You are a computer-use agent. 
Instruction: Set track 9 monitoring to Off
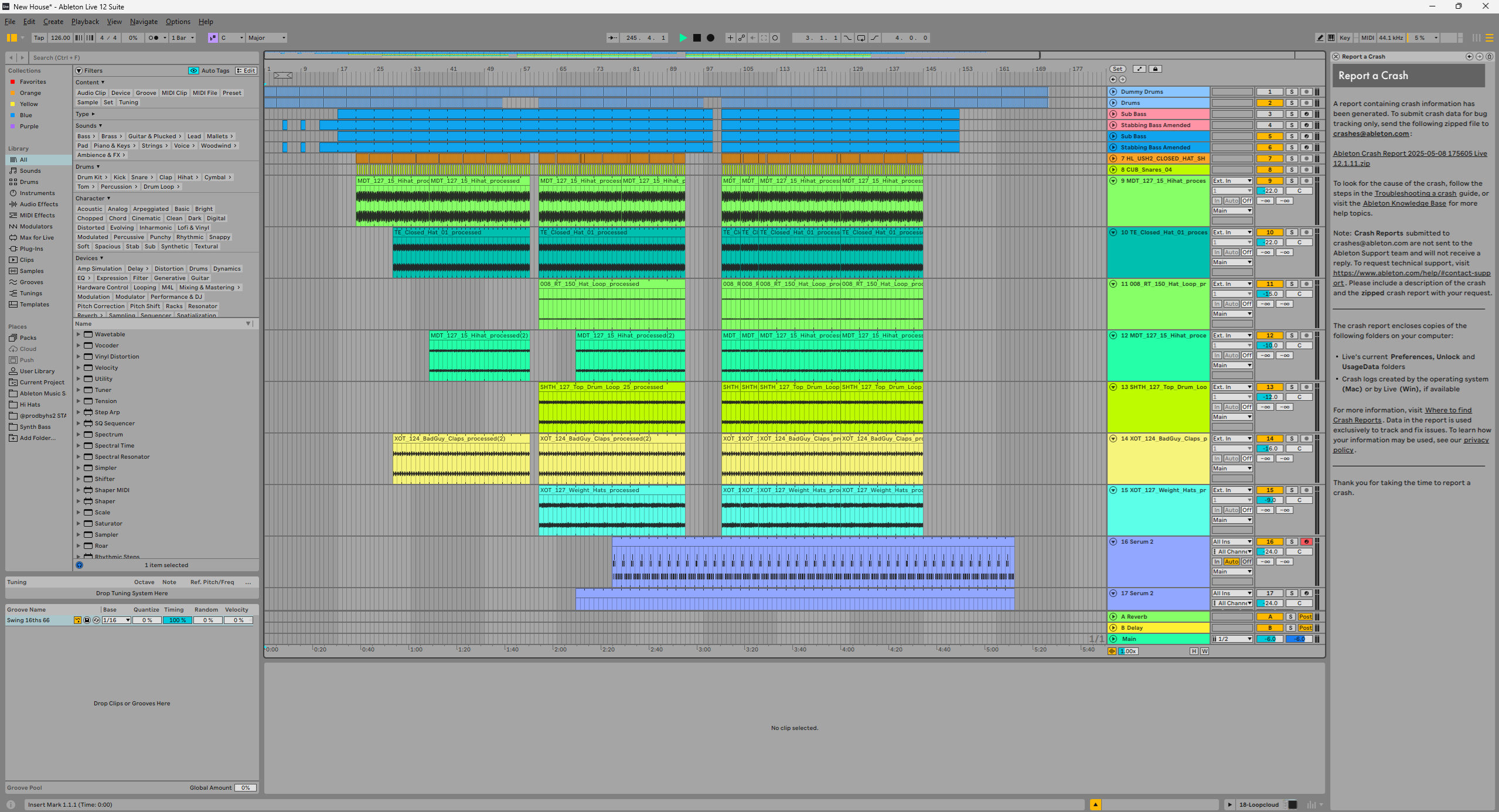[1246, 201]
